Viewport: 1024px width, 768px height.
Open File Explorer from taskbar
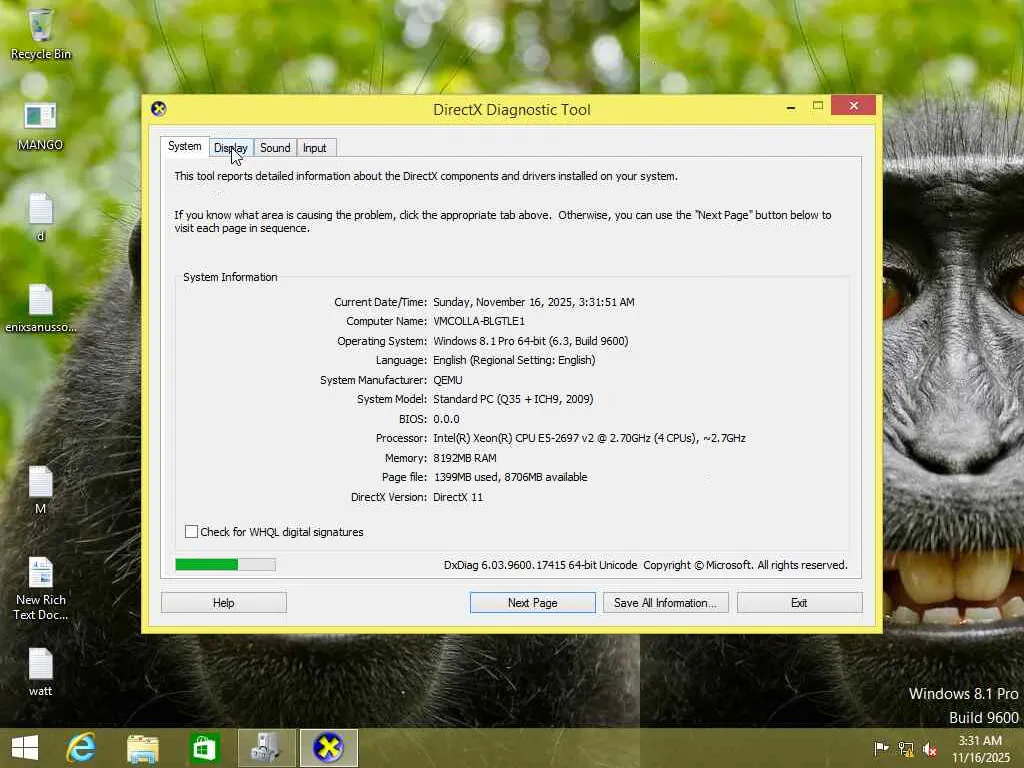tap(142, 748)
